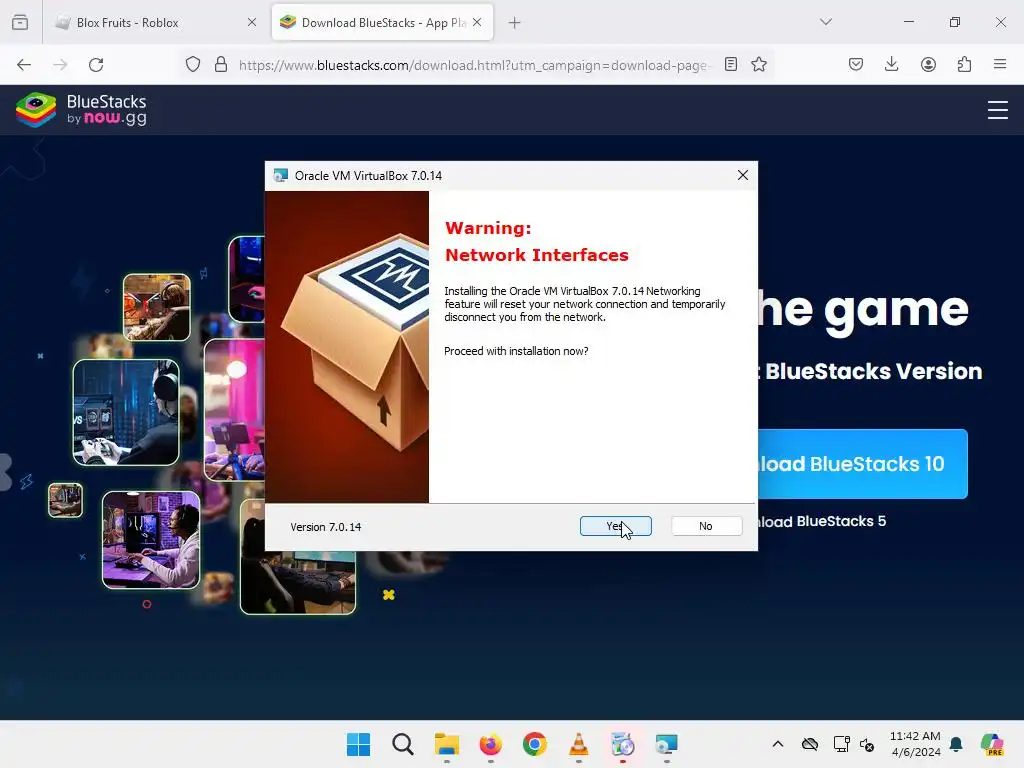Open the muted volume tray icon
This screenshot has height=768, width=1024.
click(867, 744)
